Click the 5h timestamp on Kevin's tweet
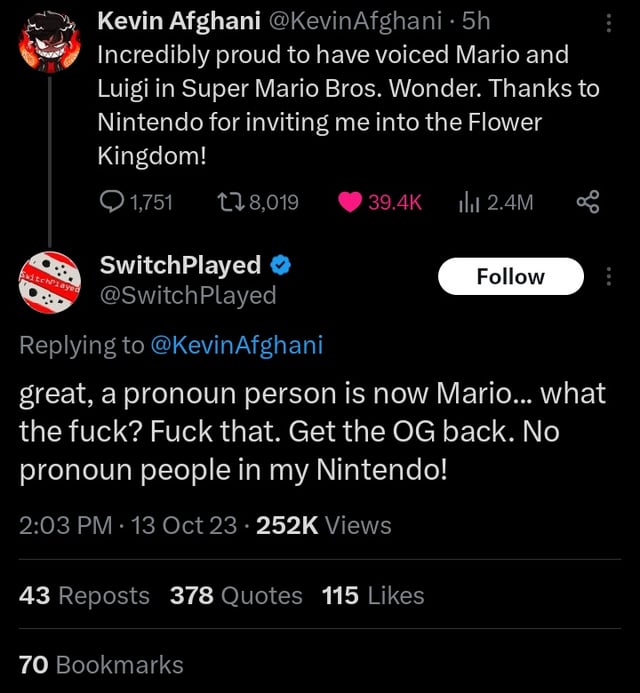Viewport: 640px width, 693px height. pos(474,20)
